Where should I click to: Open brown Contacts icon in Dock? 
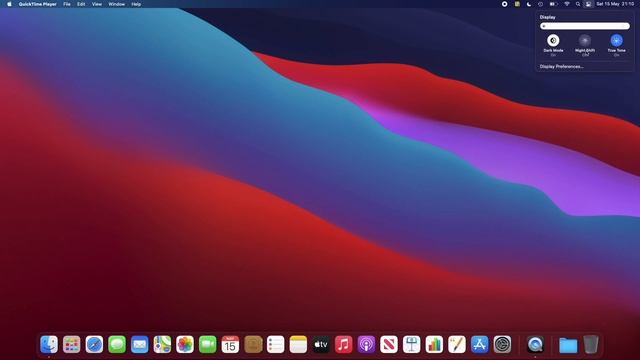253,344
